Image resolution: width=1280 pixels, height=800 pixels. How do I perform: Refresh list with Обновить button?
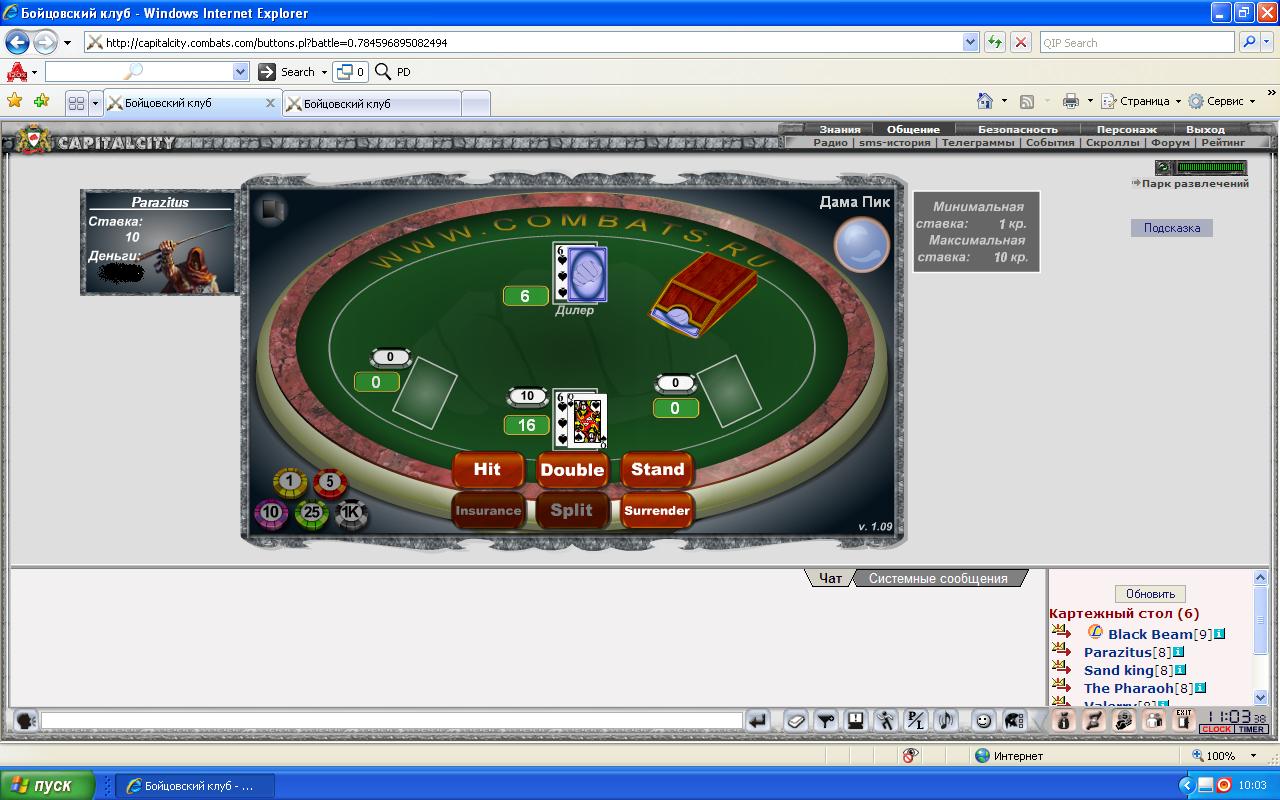1150,593
